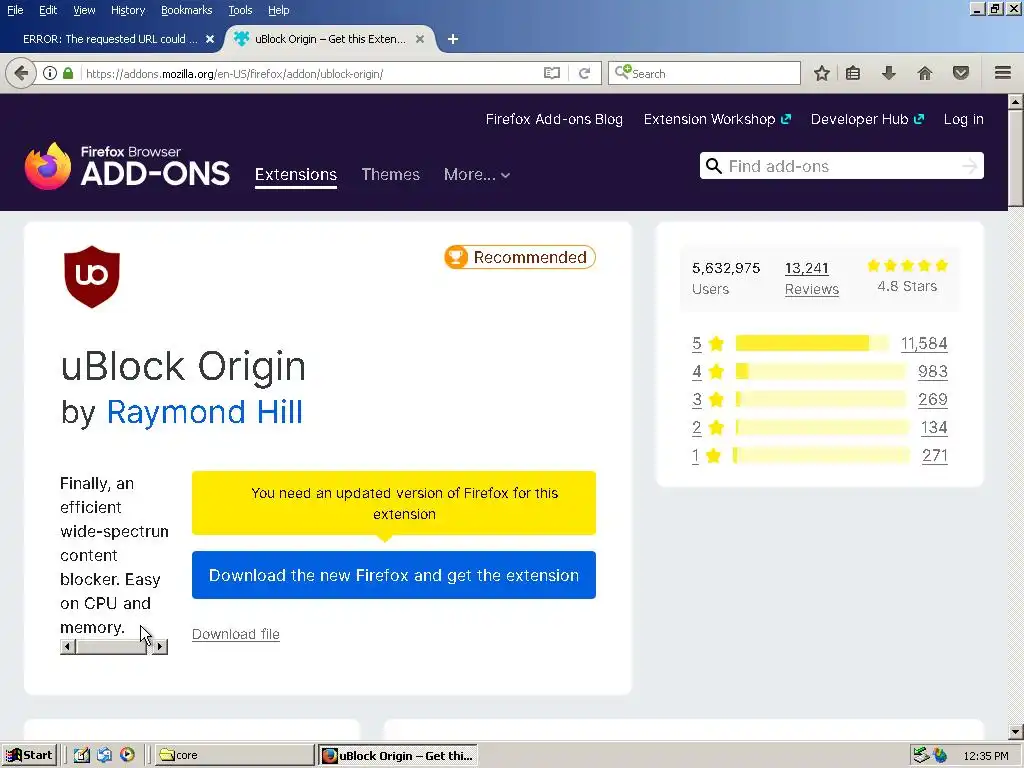Switch to the ERROR requested URL tab
Image resolution: width=1024 pixels, height=768 pixels.
(110, 39)
